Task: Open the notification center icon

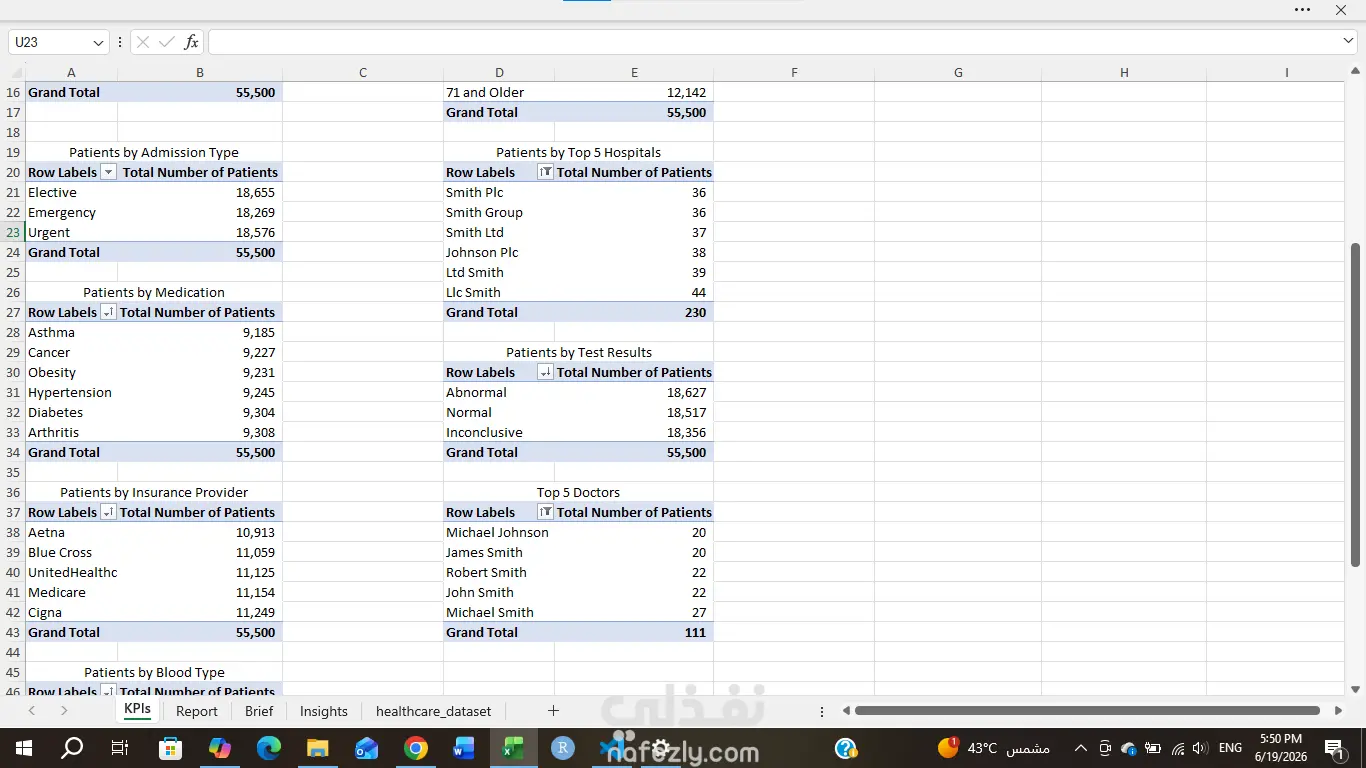Action: [x=1335, y=748]
